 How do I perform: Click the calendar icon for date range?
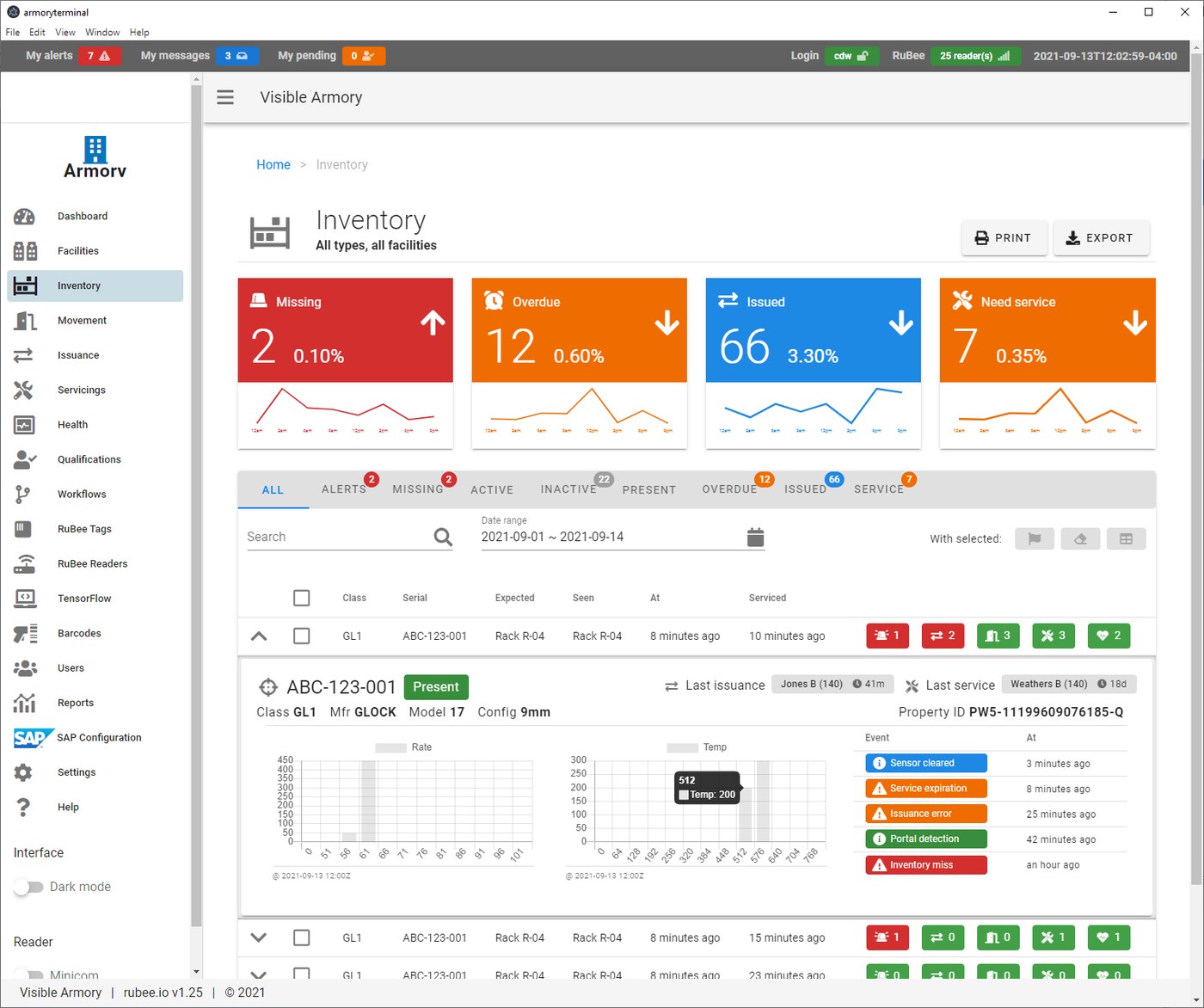tap(755, 538)
